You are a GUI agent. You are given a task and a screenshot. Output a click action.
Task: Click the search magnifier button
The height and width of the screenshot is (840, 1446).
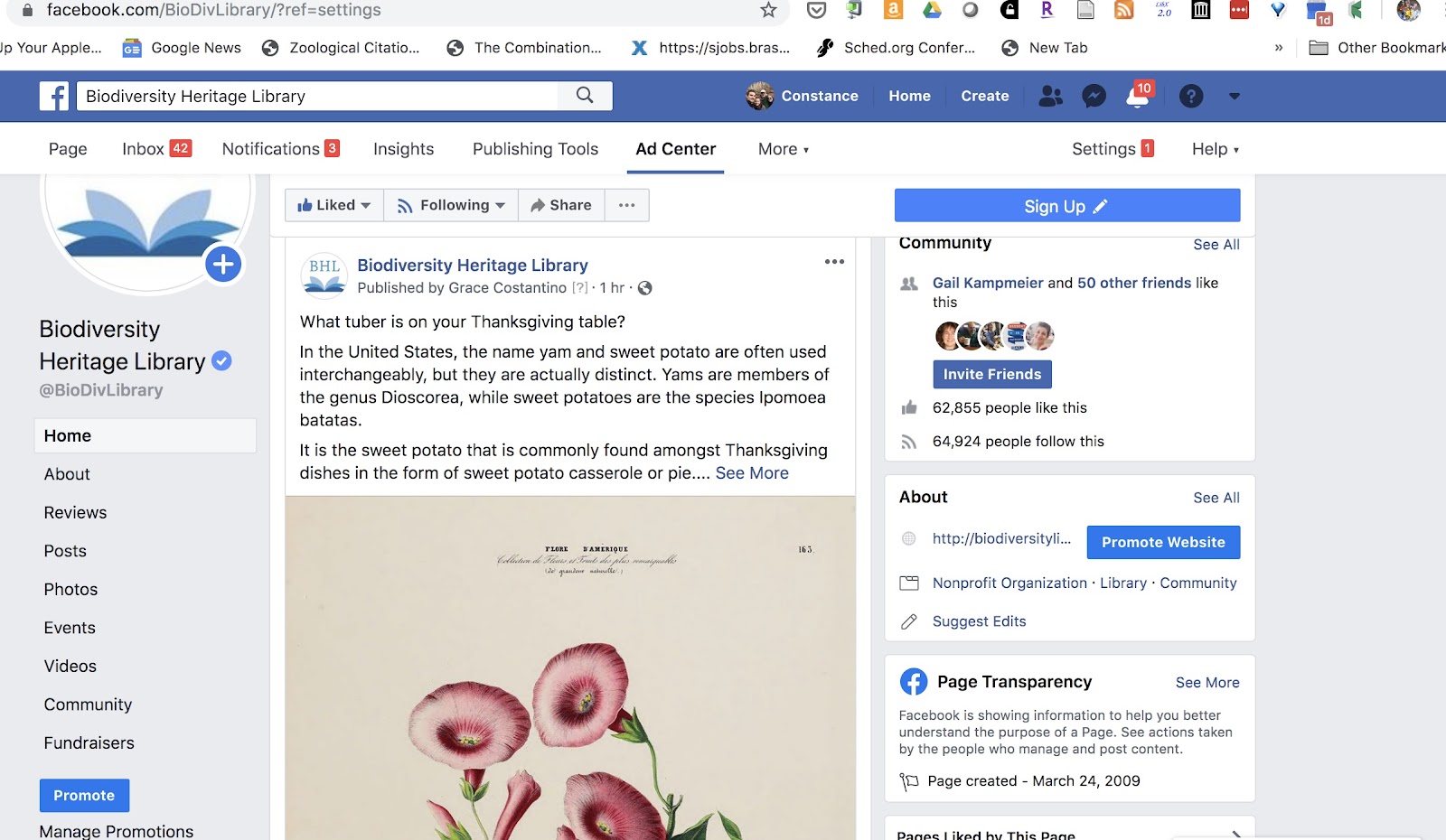[x=585, y=96]
